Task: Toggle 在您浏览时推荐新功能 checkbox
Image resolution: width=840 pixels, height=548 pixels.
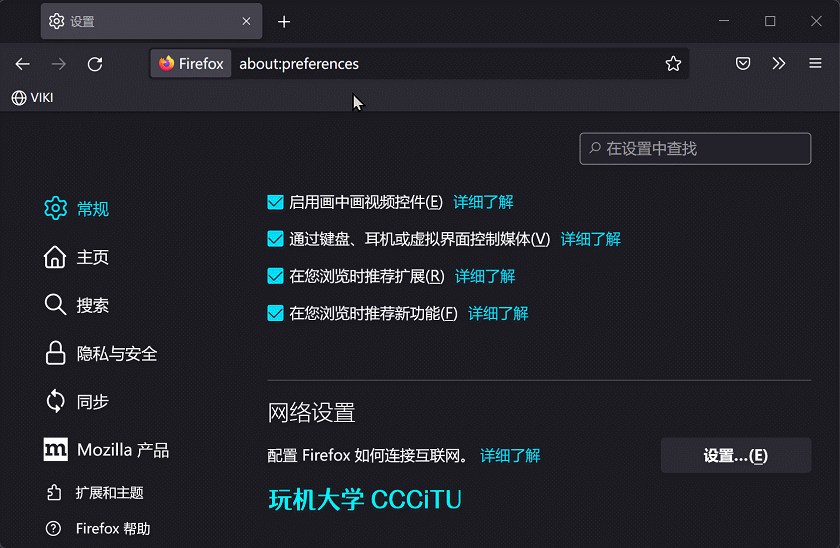Action: pyautogui.click(x=276, y=313)
